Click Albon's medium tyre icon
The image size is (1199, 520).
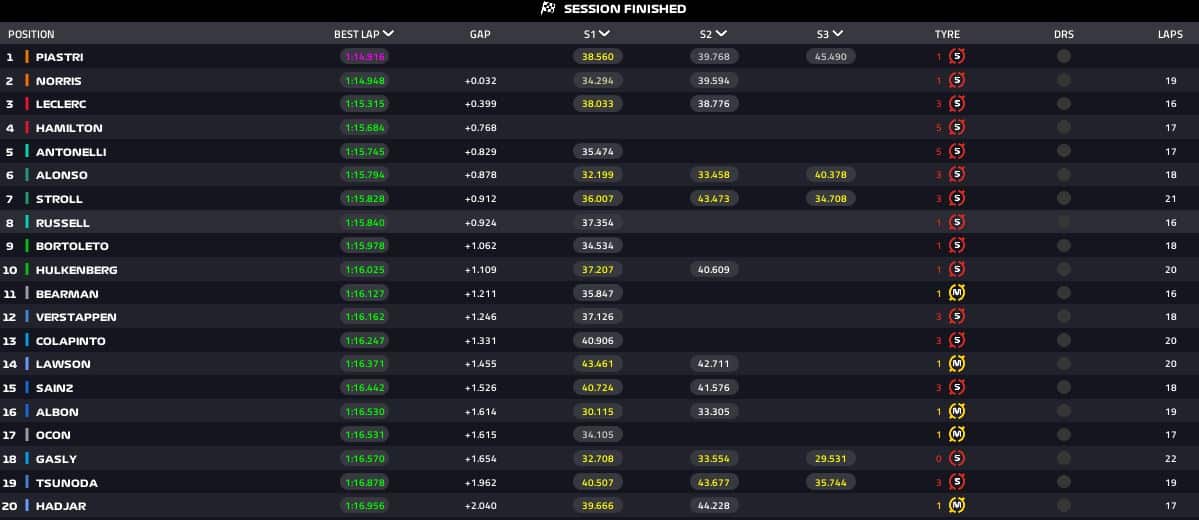tap(957, 411)
